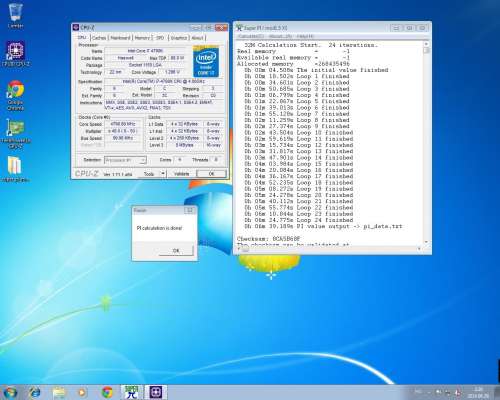Click the Technology value field in CPU-Z
Screen dimensions: 500x400
pyautogui.click(x=115, y=72)
